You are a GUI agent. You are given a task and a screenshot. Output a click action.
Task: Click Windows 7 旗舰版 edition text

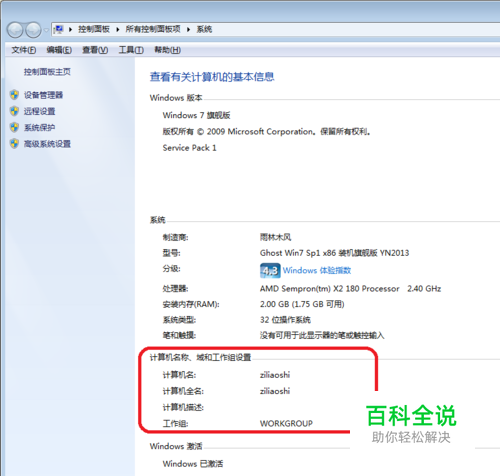[196, 115]
